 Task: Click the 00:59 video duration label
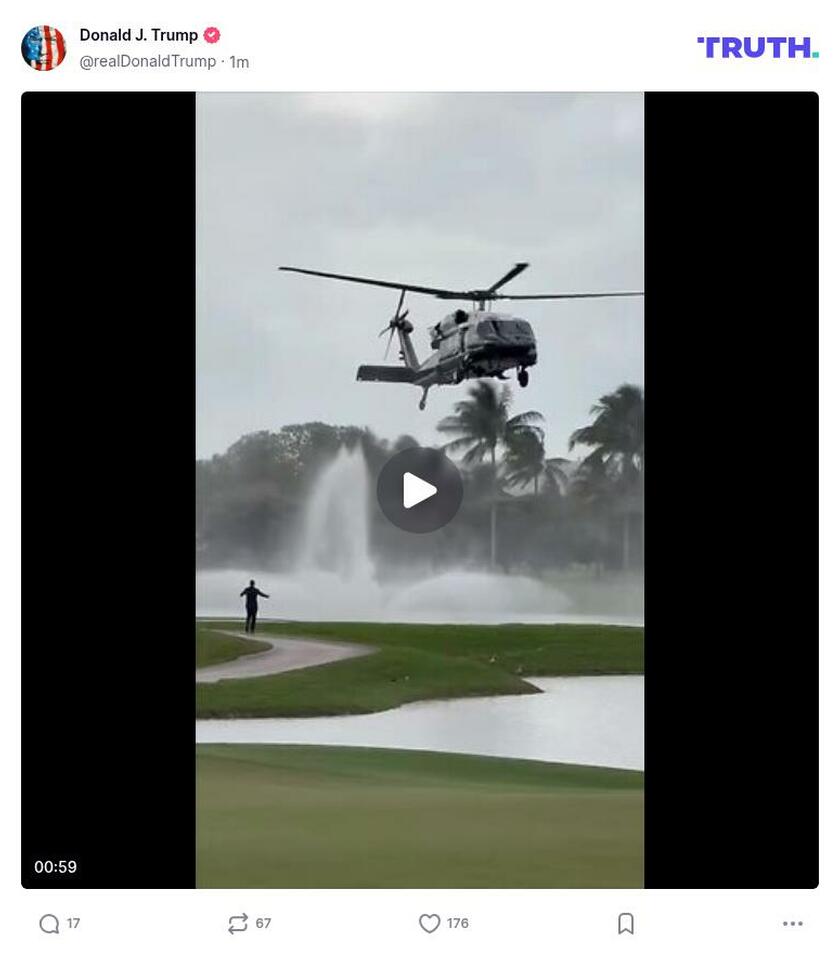coord(56,867)
